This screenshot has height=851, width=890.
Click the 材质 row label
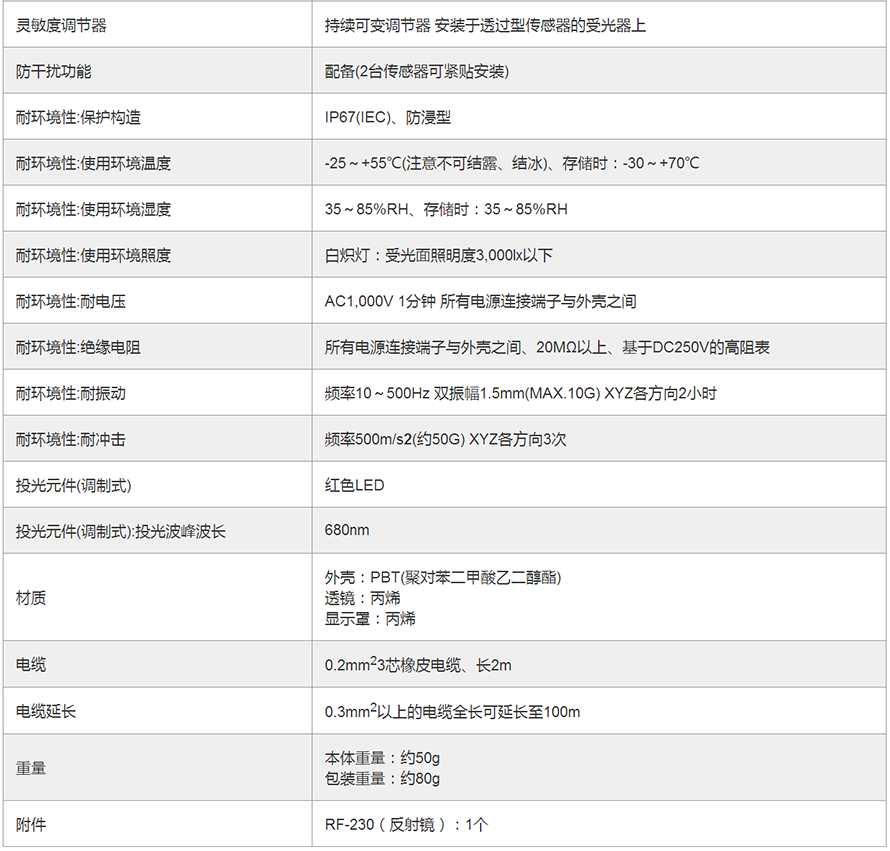pos(31,598)
